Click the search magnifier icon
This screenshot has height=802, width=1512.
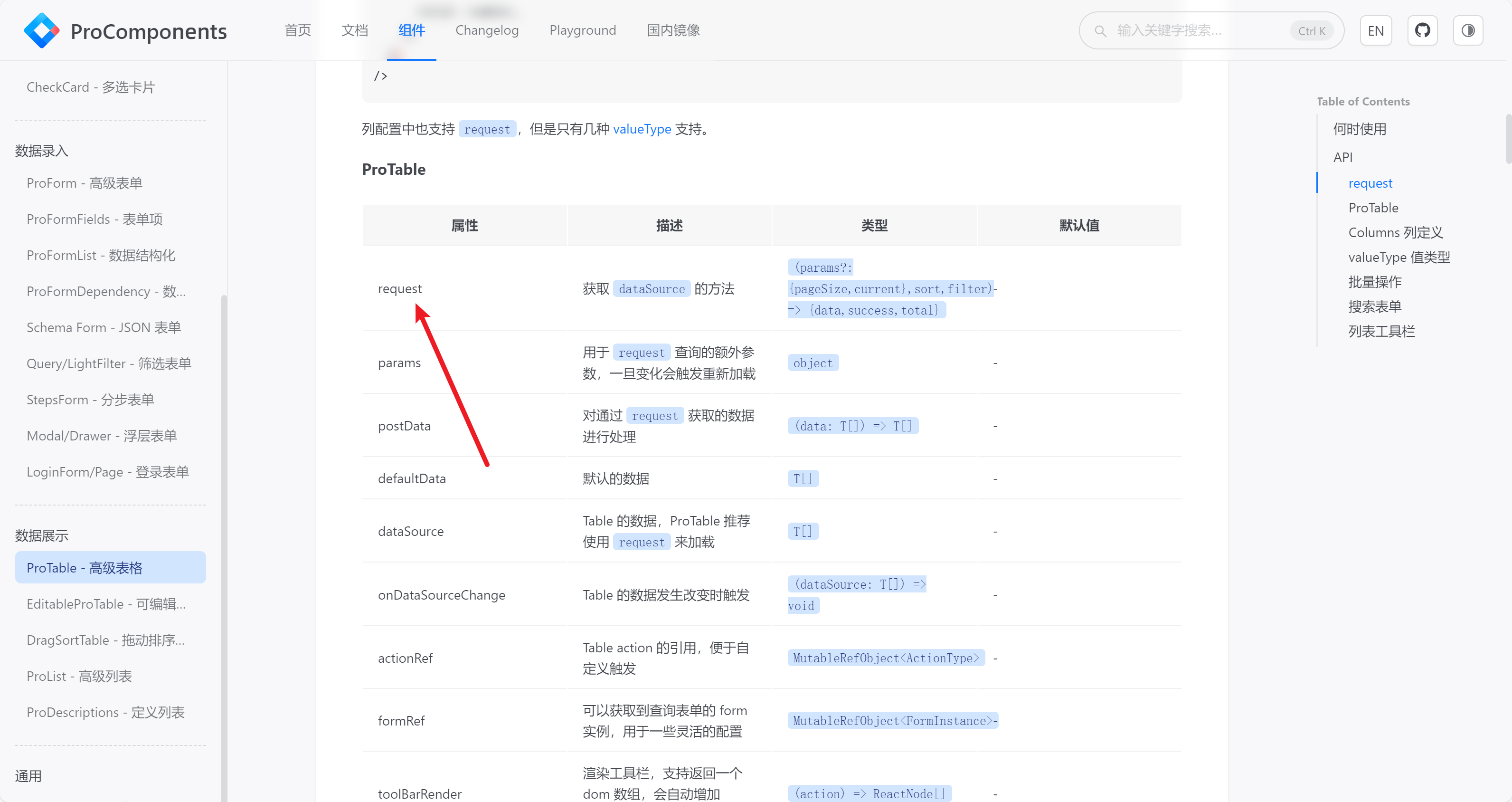[1101, 30]
